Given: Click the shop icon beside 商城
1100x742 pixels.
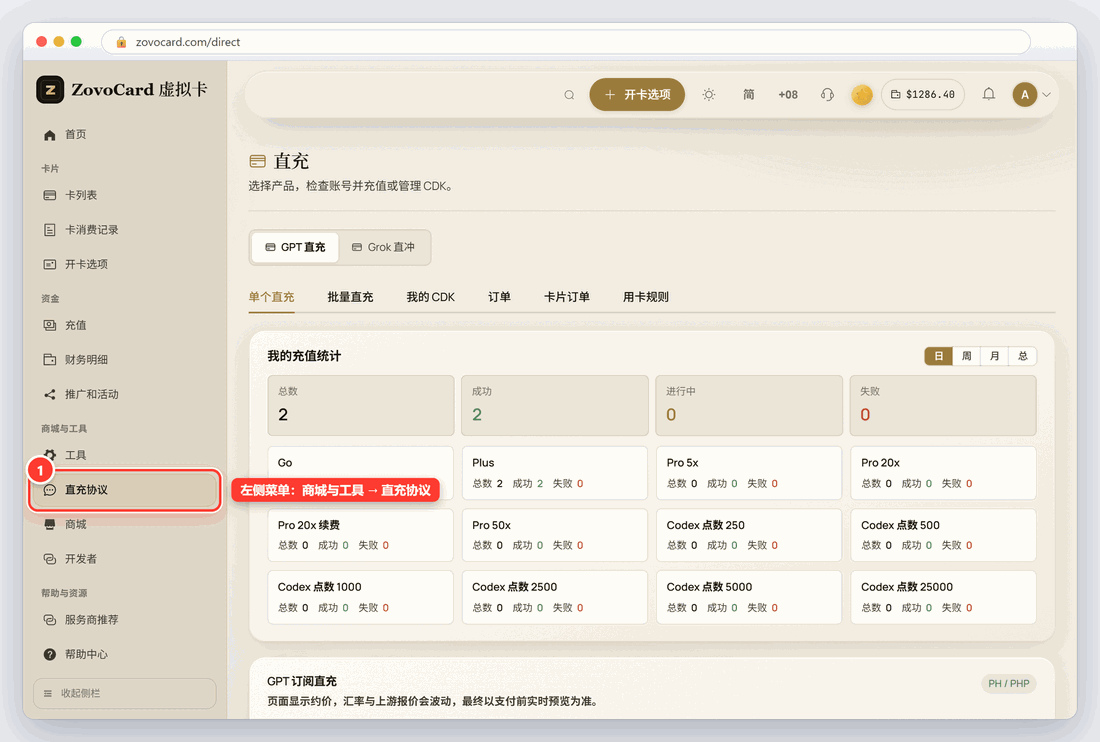Looking at the screenshot, I should coord(50,525).
